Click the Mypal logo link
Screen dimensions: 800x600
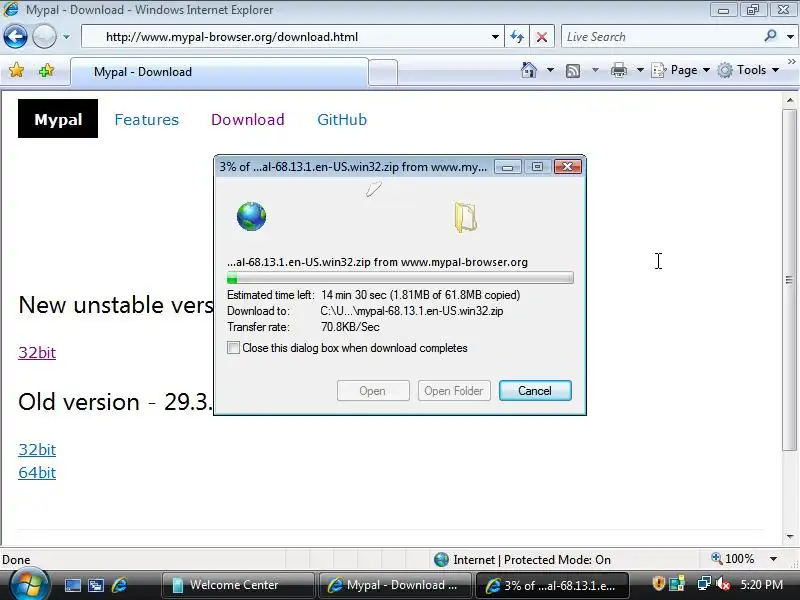(x=58, y=118)
